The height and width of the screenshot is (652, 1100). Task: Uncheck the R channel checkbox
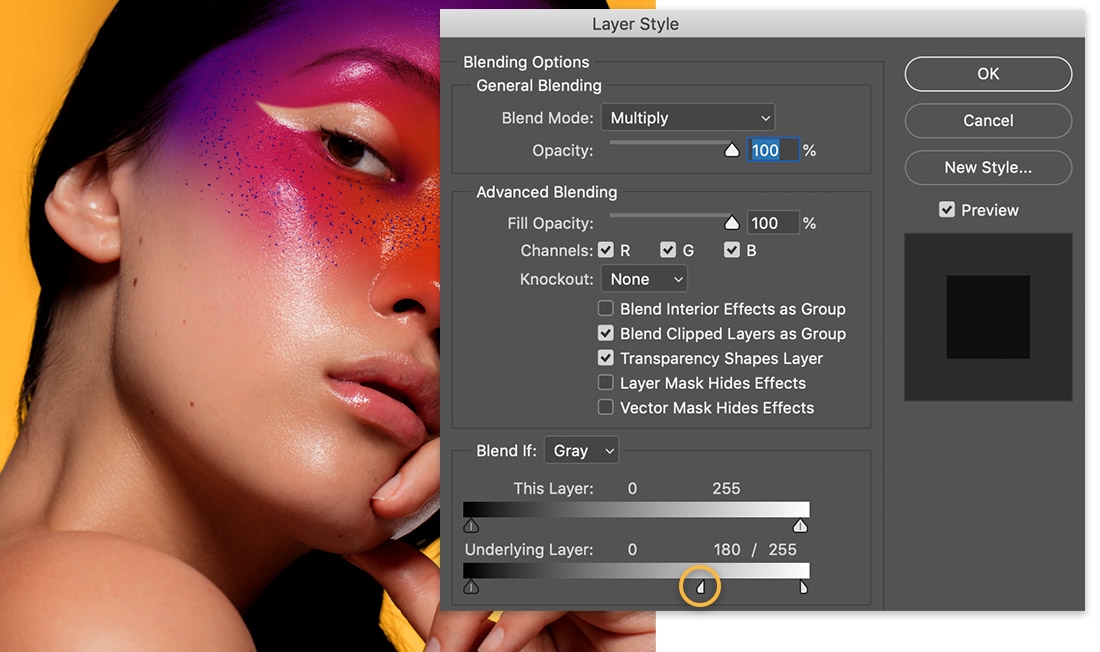606,250
